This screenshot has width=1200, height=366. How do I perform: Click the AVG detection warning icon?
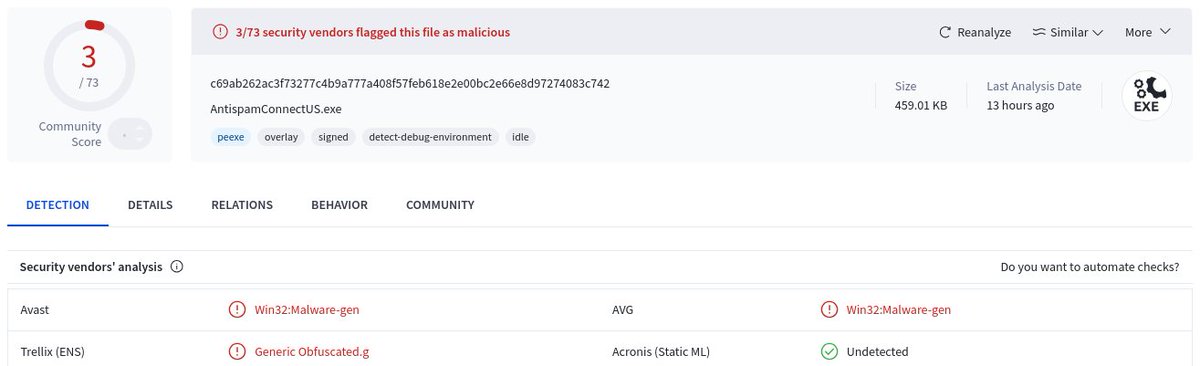[x=829, y=309]
